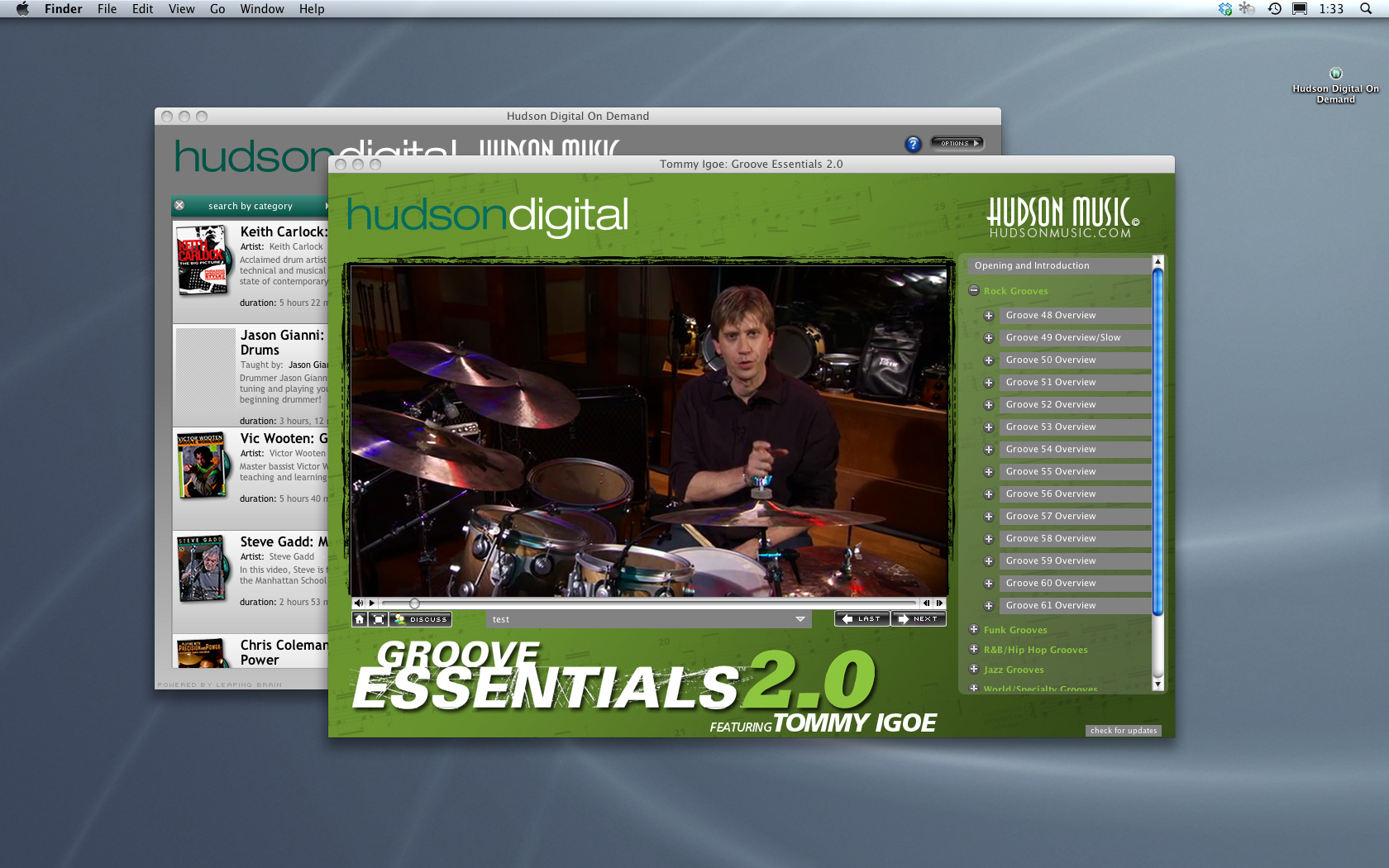Open the Jazz Grooves label
The image size is (1389, 868).
1014,670
